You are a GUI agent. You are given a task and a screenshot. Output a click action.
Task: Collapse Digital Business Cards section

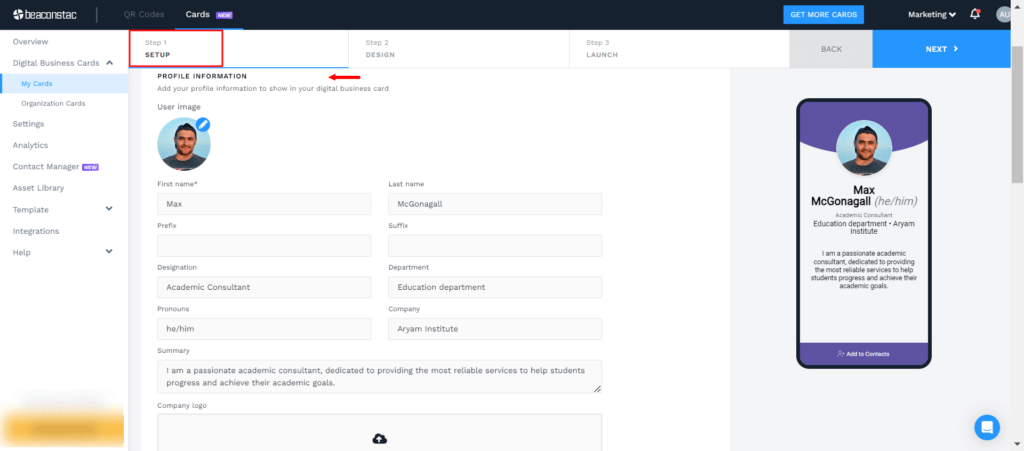click(x=109, y=63)
